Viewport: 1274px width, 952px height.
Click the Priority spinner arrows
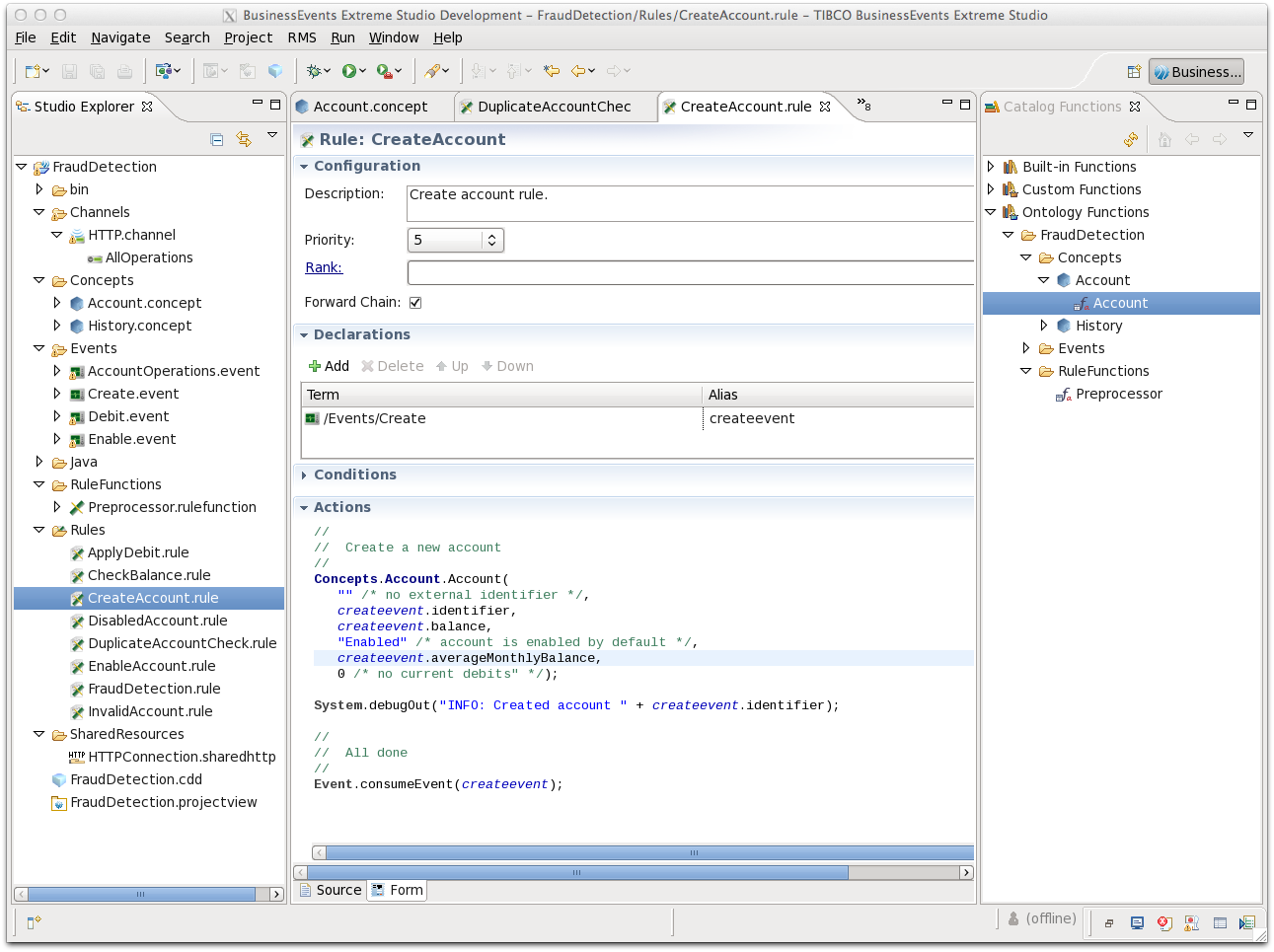click(x=492, y=240)
